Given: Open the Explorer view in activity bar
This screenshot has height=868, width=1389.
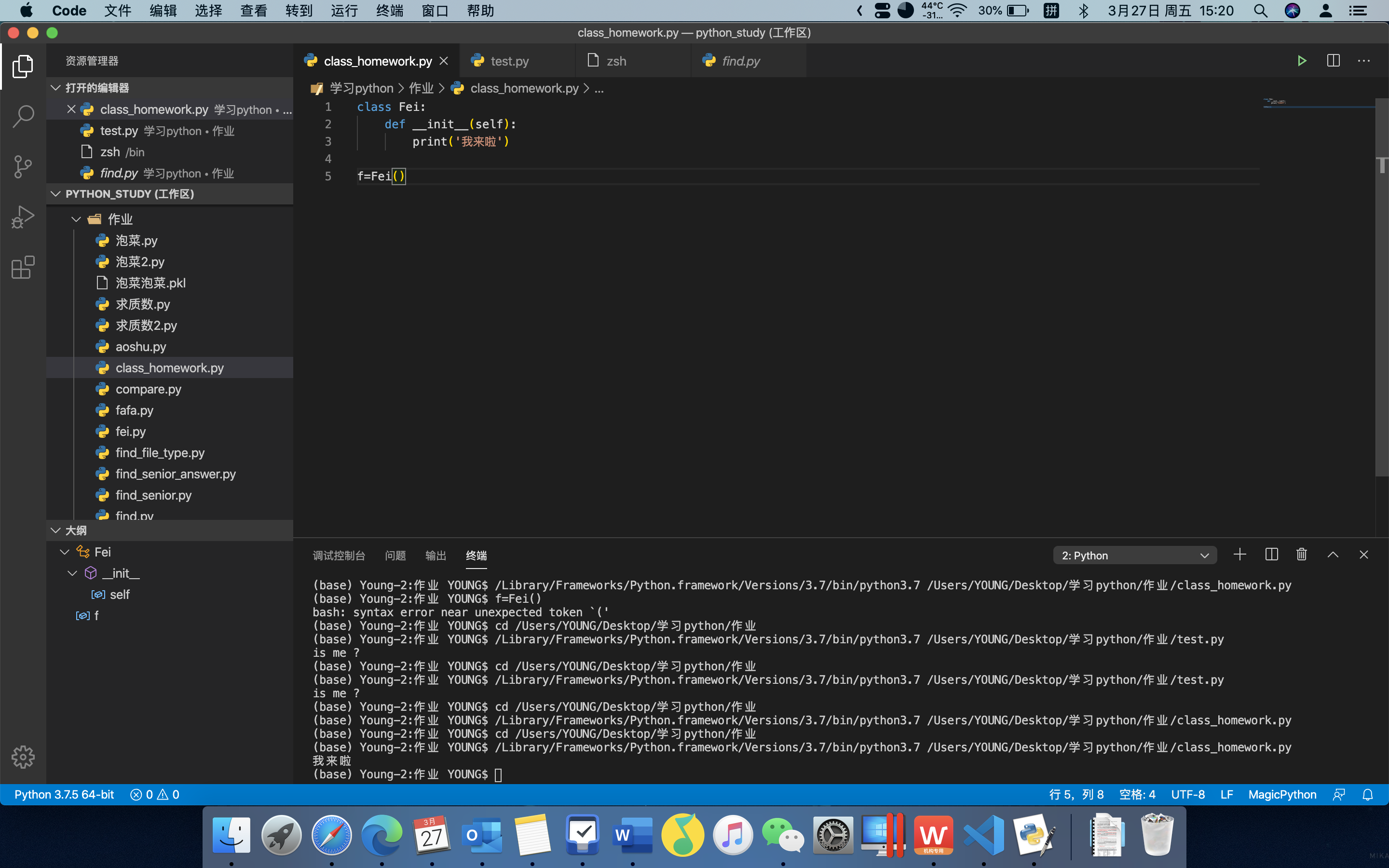Looking at the screenshot, I should 23,67.
